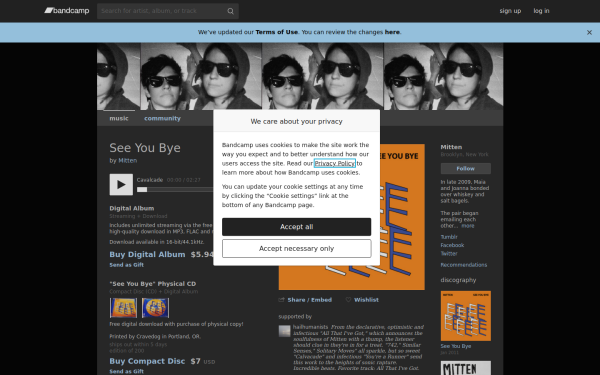The width and height of the screenshot is (600, 375).
Task: Click the Share / Embed icon
Action: [282, 300]
